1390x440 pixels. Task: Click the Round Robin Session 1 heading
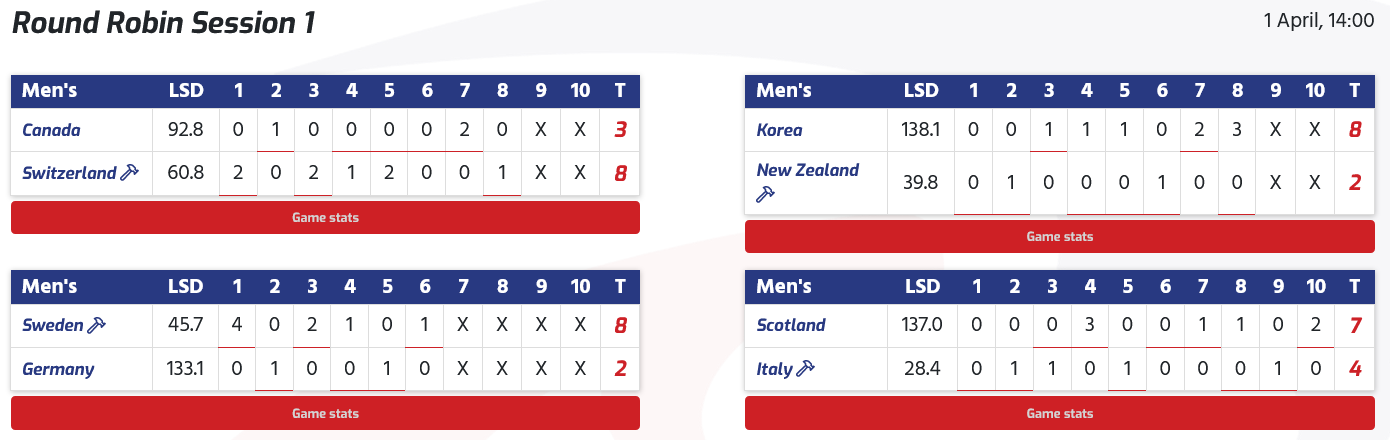point(164,23)
